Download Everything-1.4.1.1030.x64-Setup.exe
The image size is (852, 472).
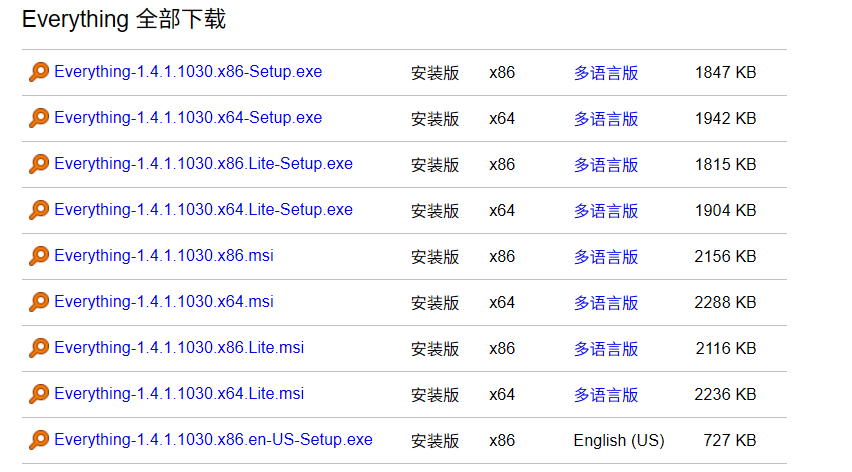point(188,118)
